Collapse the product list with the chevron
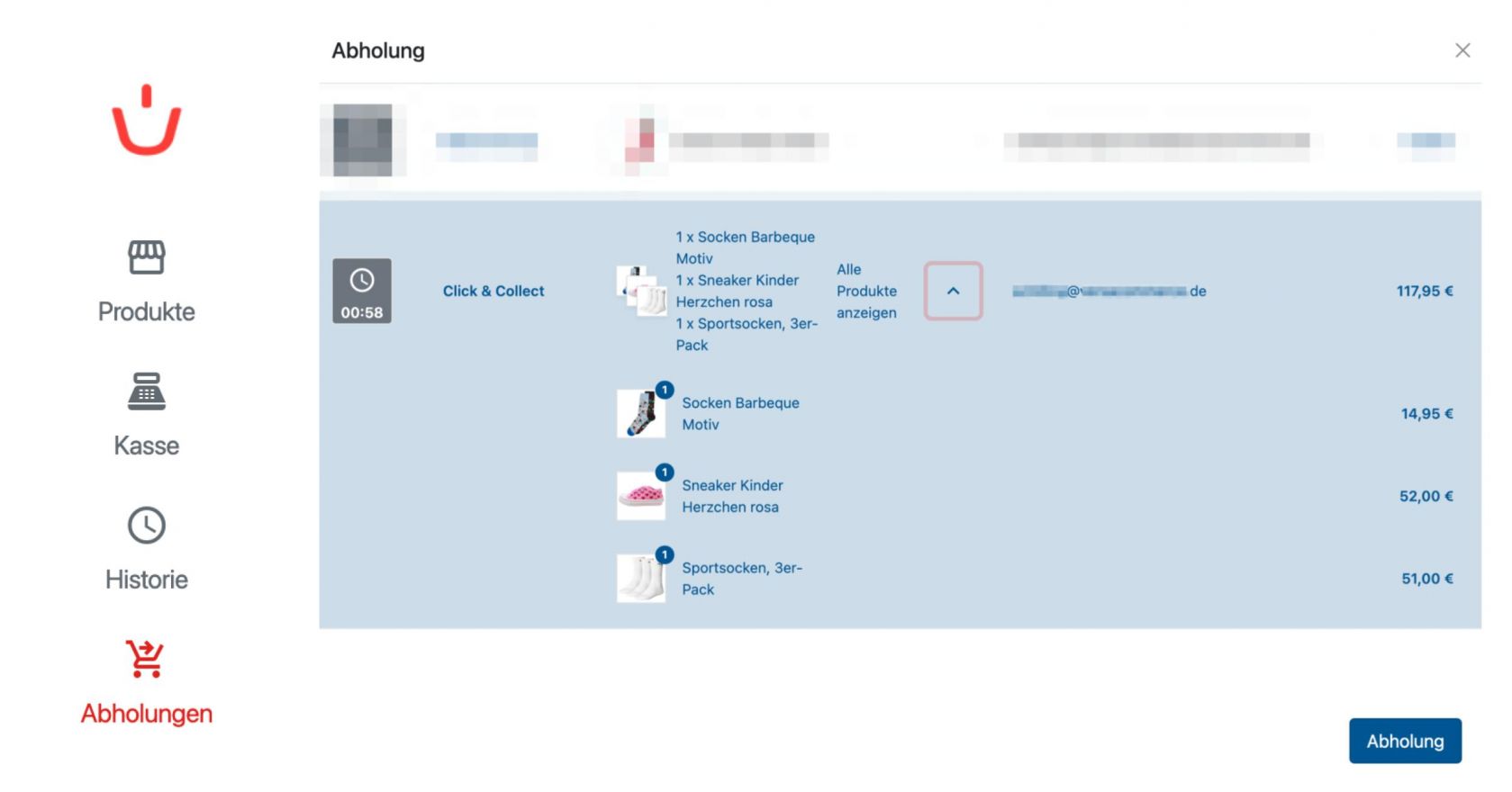The height and width of the screenshot is (792, 1512). (953, 291)
